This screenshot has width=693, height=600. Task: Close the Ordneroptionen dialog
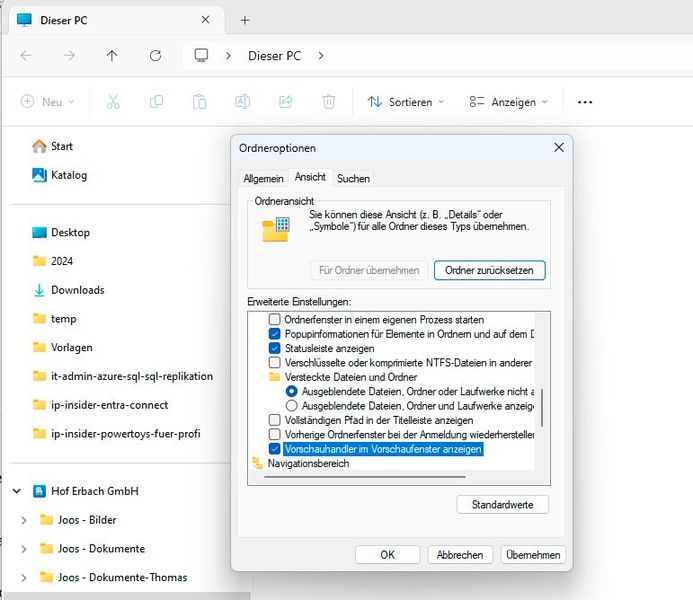point(559,148)
